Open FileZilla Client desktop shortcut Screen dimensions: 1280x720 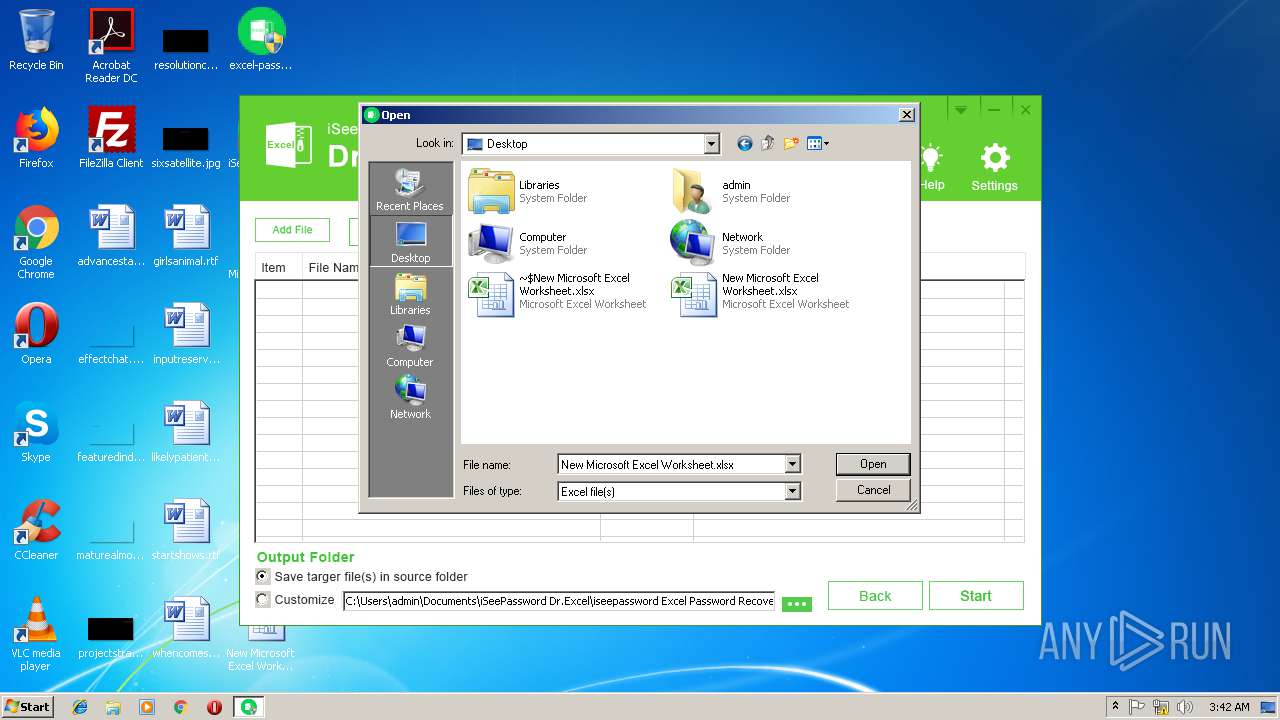(111, 138)
